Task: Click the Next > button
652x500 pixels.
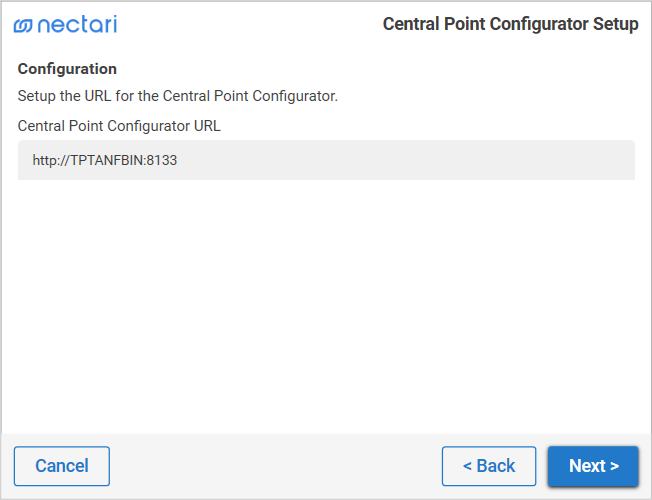Action: (593, 466)
